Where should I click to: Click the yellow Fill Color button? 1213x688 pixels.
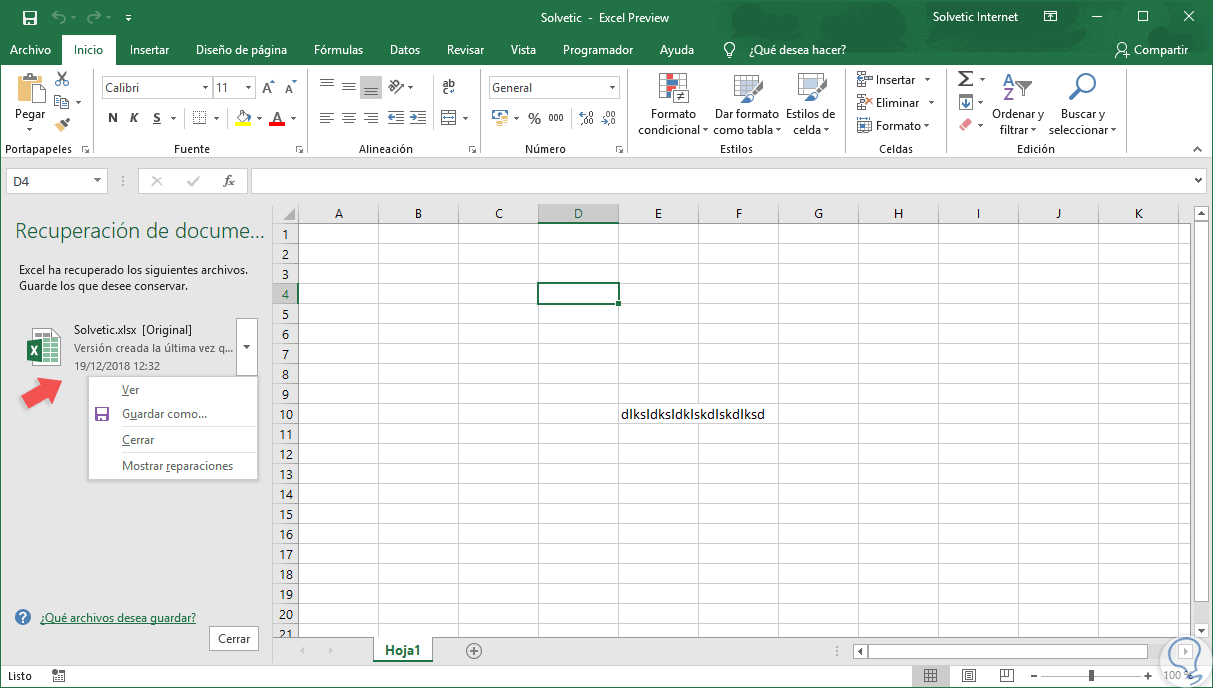[x=242, y=118]
